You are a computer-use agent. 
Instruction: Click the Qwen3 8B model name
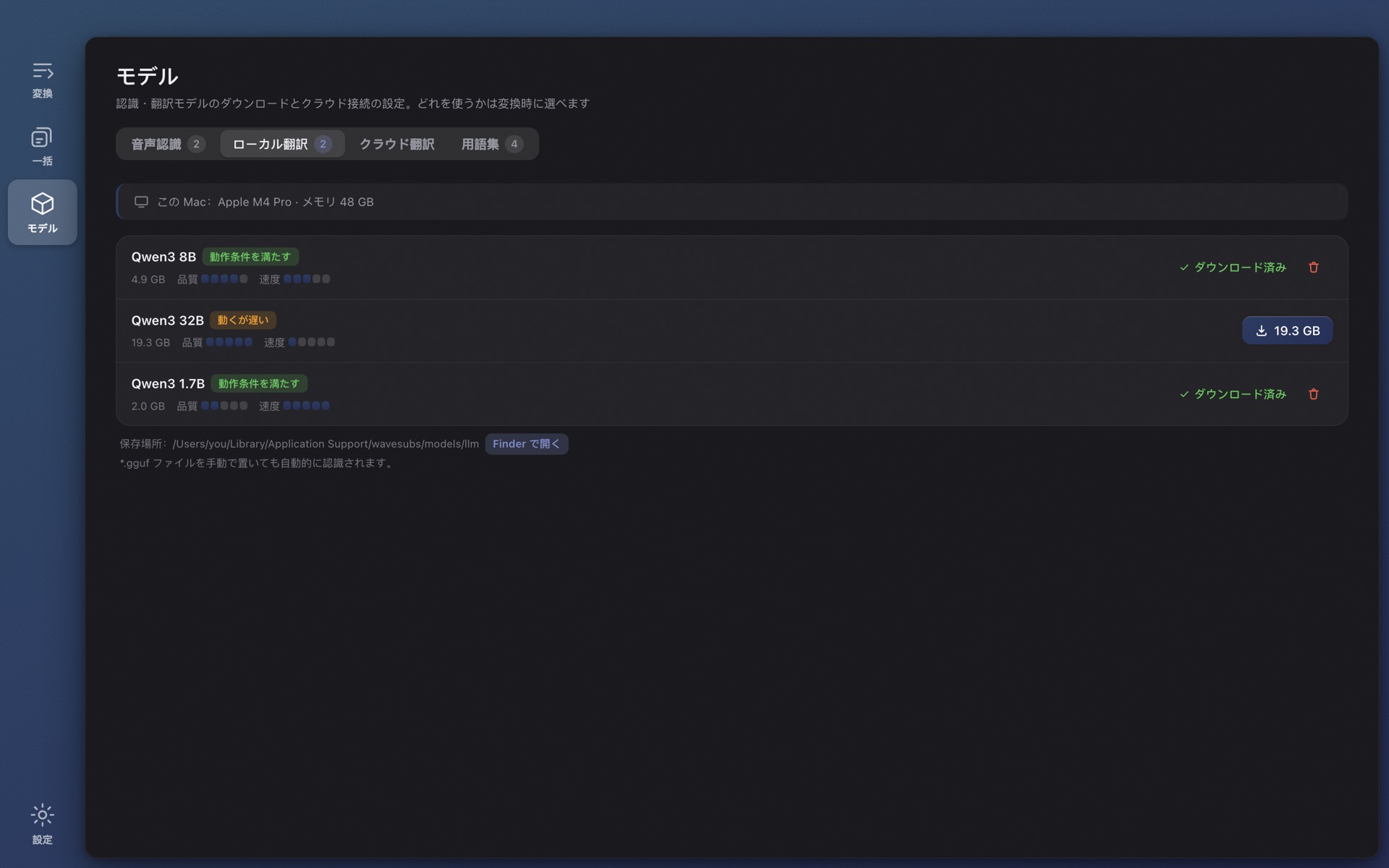coord(163,257)
